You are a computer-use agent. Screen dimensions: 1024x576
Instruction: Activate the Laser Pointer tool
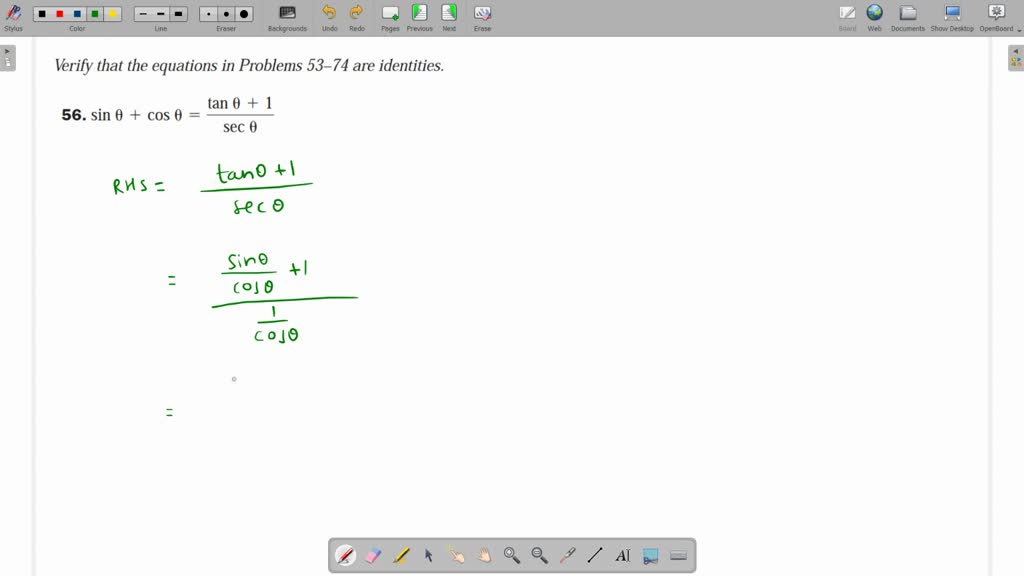click(567, 555)
